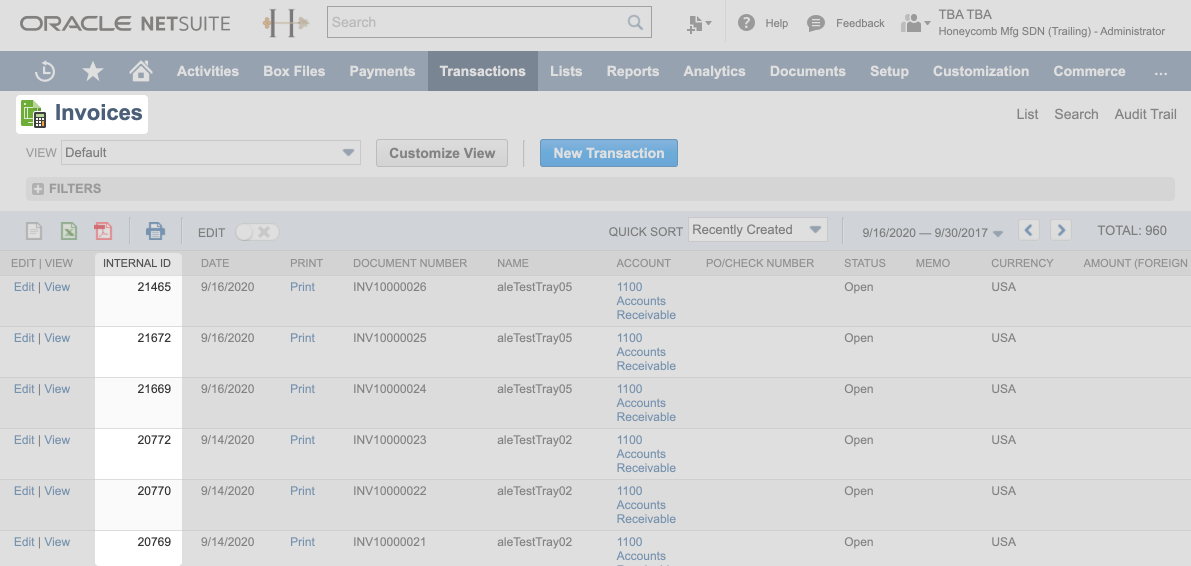
Task: Open the date range dropdown
Action: tap(932, 232)
